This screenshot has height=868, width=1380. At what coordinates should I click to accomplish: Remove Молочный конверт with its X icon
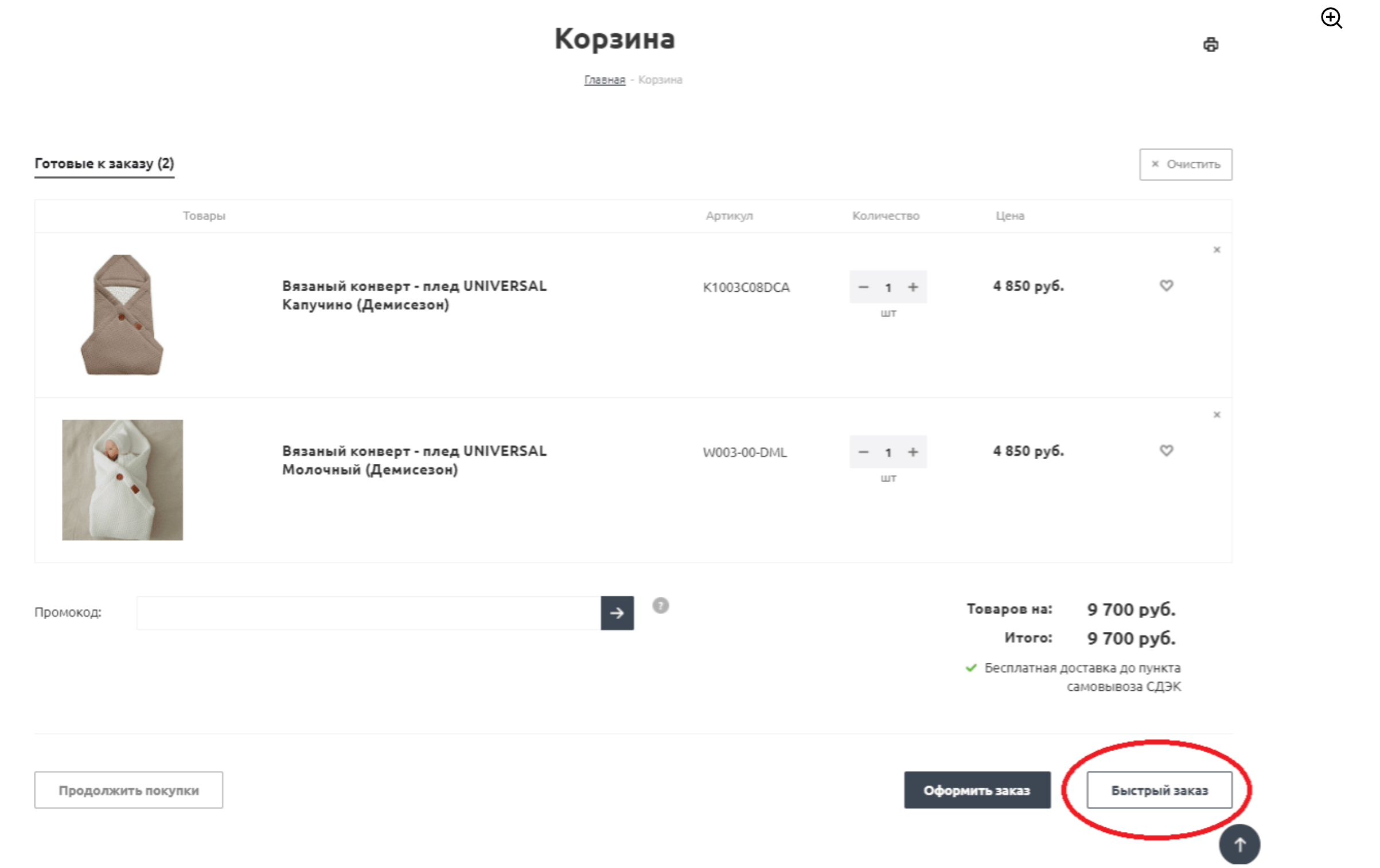tap(1217, 415)
